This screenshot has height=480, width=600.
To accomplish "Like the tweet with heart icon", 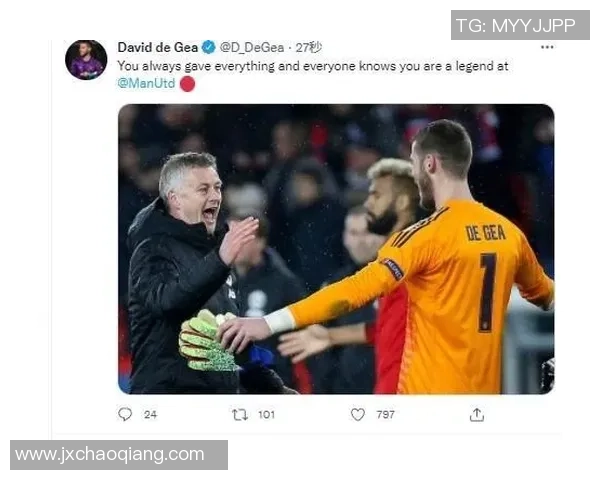I will coord(358,415).
